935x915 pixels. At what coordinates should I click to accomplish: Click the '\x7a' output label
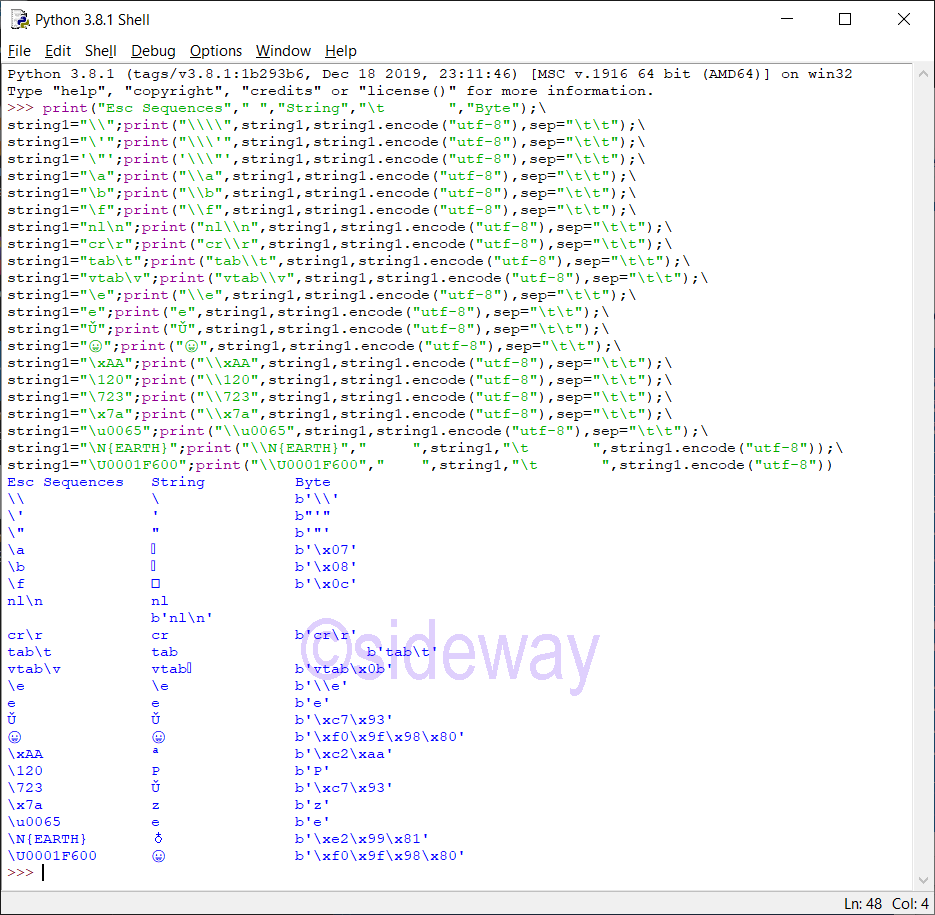pos(25,805)
